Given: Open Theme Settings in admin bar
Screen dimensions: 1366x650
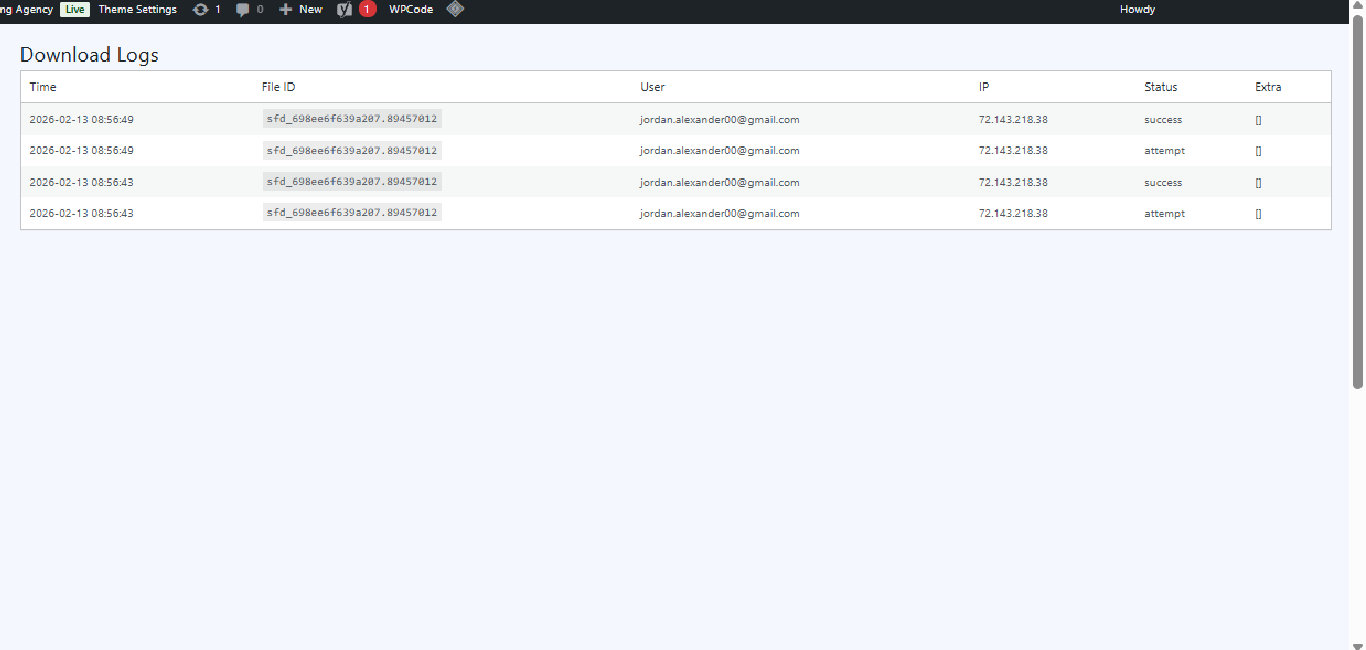Looking at the screenshot, I should point(137,9).
